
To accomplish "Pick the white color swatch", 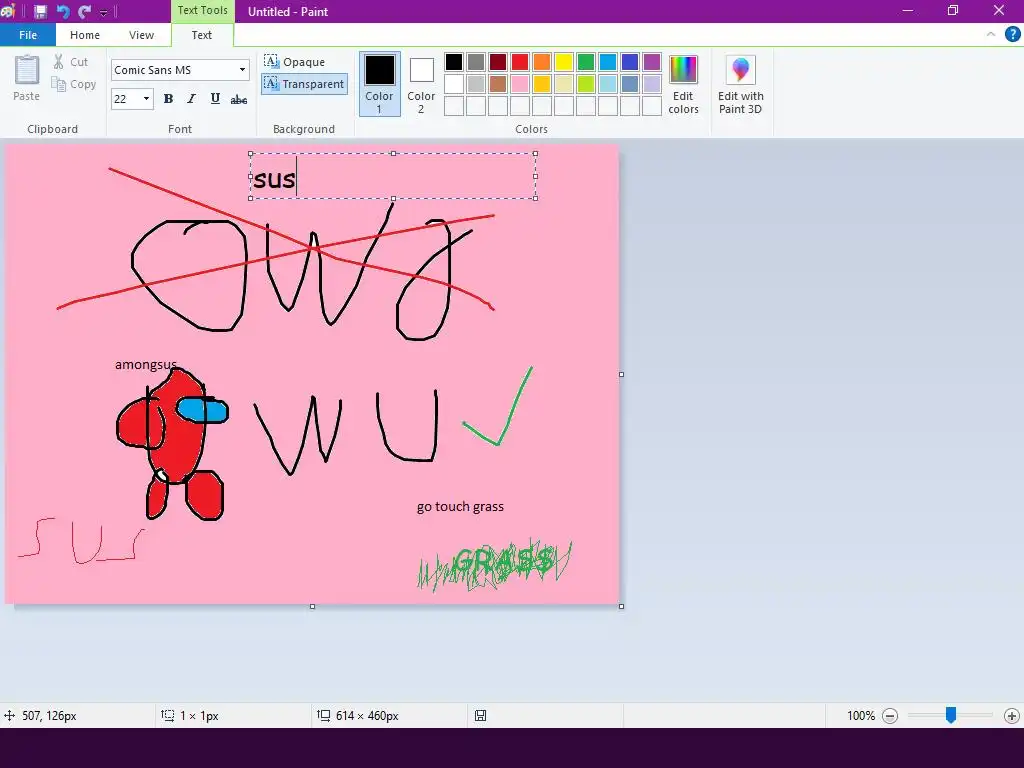I will click(454, 84).
